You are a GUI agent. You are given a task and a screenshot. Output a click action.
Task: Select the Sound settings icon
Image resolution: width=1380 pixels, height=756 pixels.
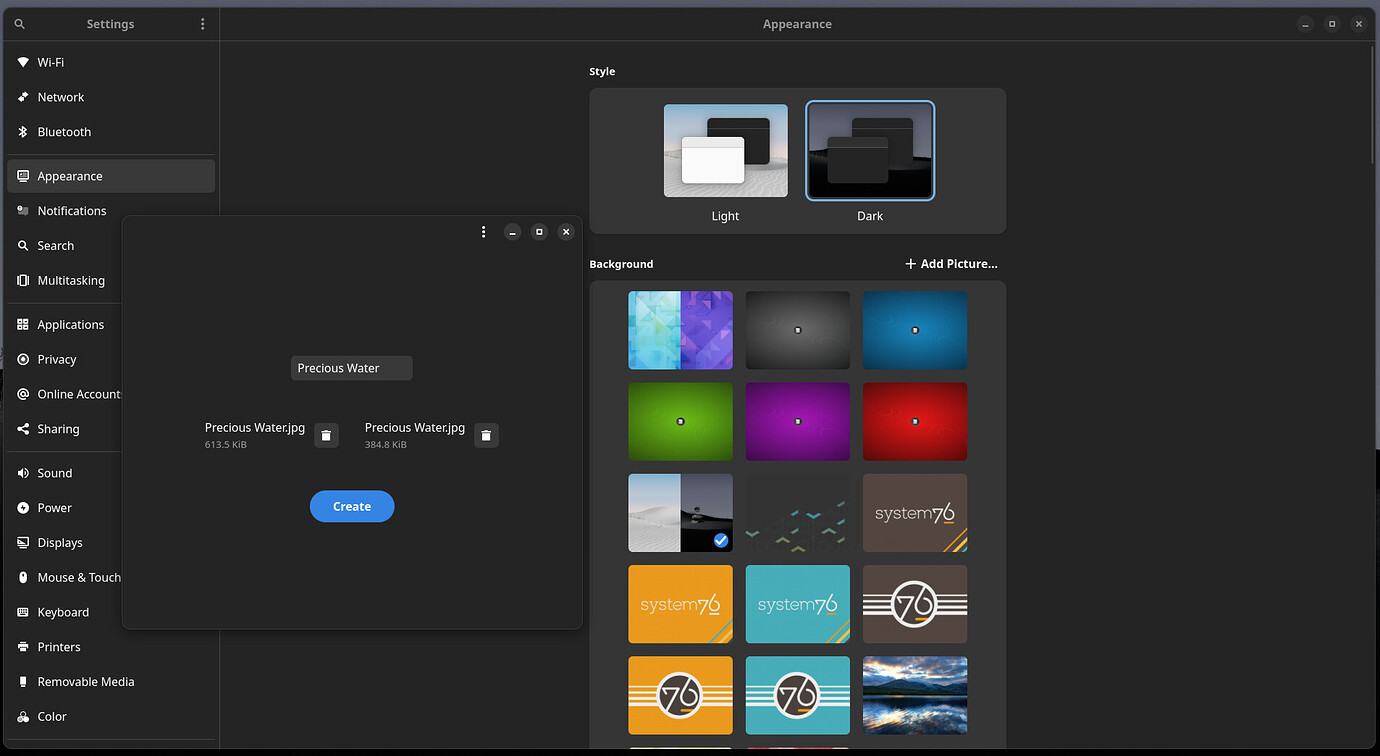point(22,472)
